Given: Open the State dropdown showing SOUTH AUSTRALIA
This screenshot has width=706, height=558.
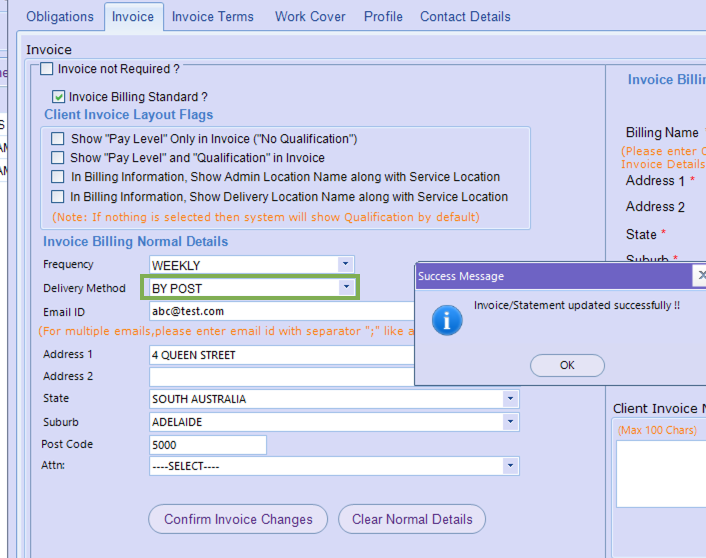Looking at the screenshot, I should coord(510,399).
